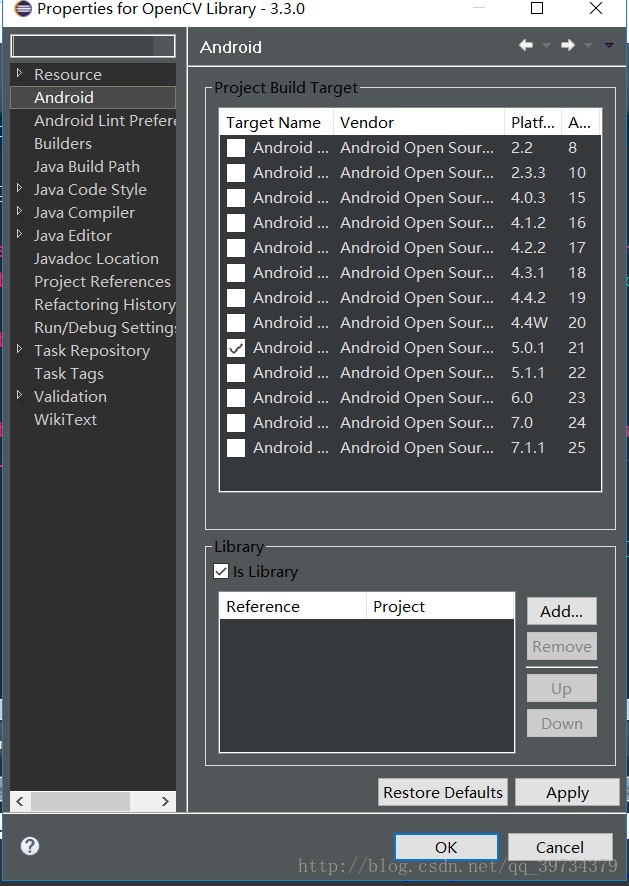Click the Up button
The width and height of the screenshot is (629, 886).
pyautogui.click(x=562, y=689)
